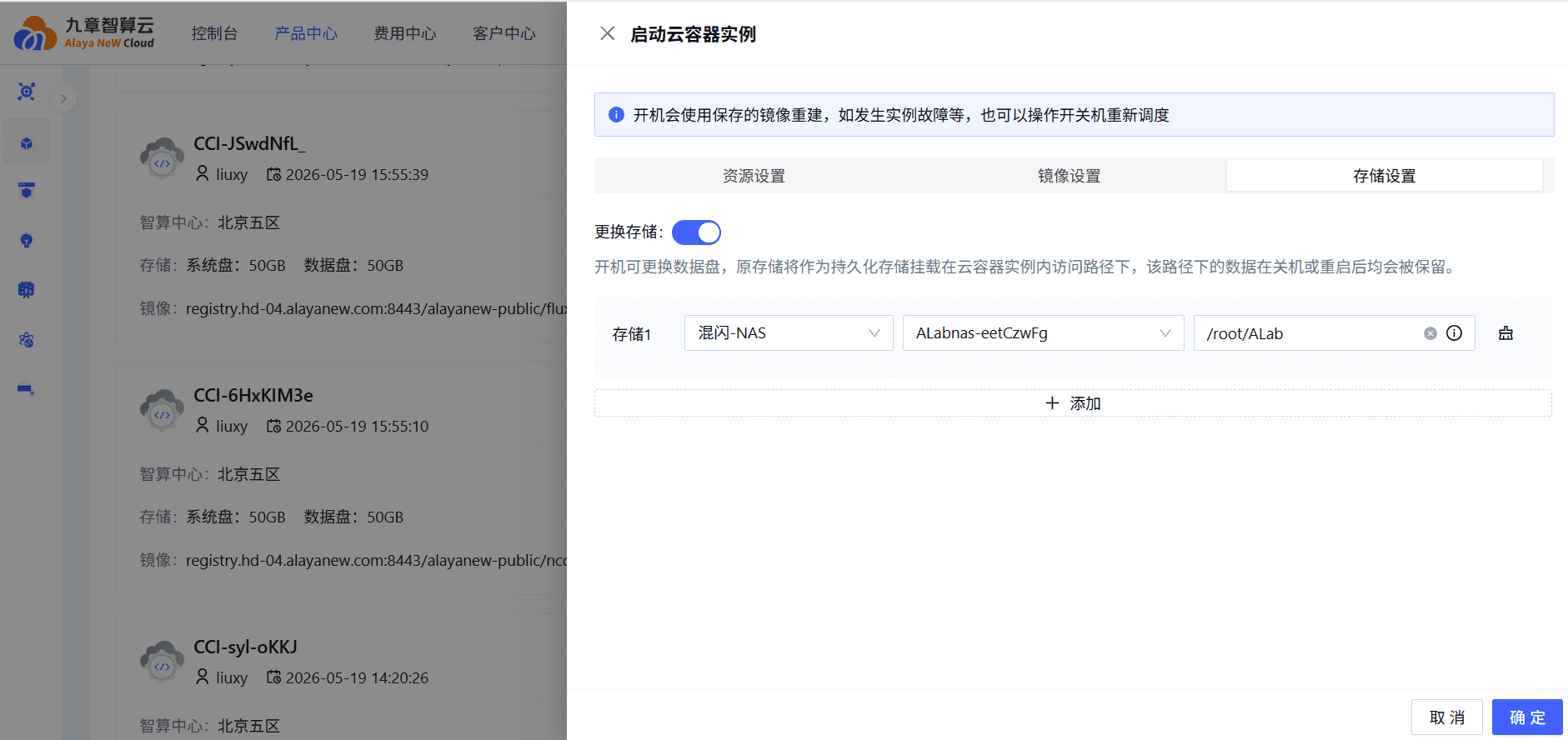Click the 2026-05-19 14:20:26 timestamp
This screenshot has height=740, width=1568.
[357, 677]
